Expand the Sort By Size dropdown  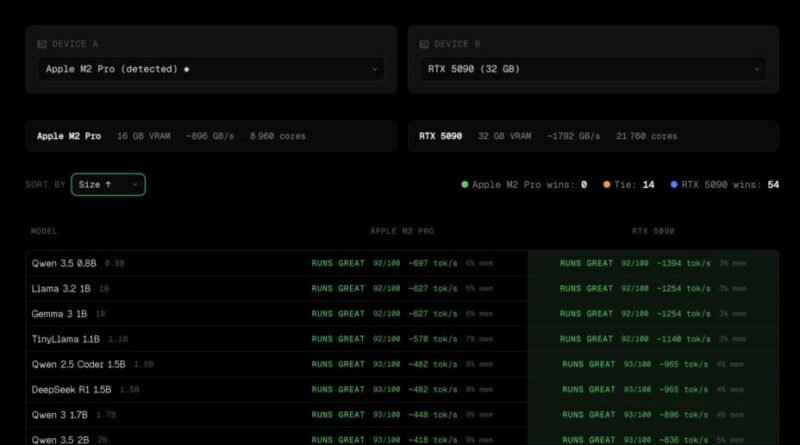108,185
